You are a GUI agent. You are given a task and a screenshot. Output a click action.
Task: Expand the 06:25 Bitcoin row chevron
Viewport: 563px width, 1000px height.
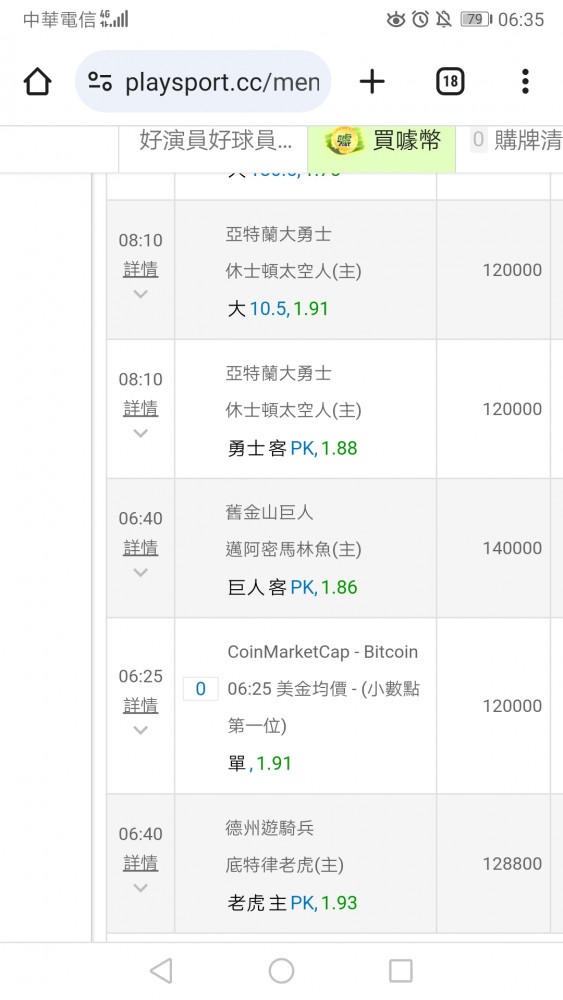click(140, 730)
